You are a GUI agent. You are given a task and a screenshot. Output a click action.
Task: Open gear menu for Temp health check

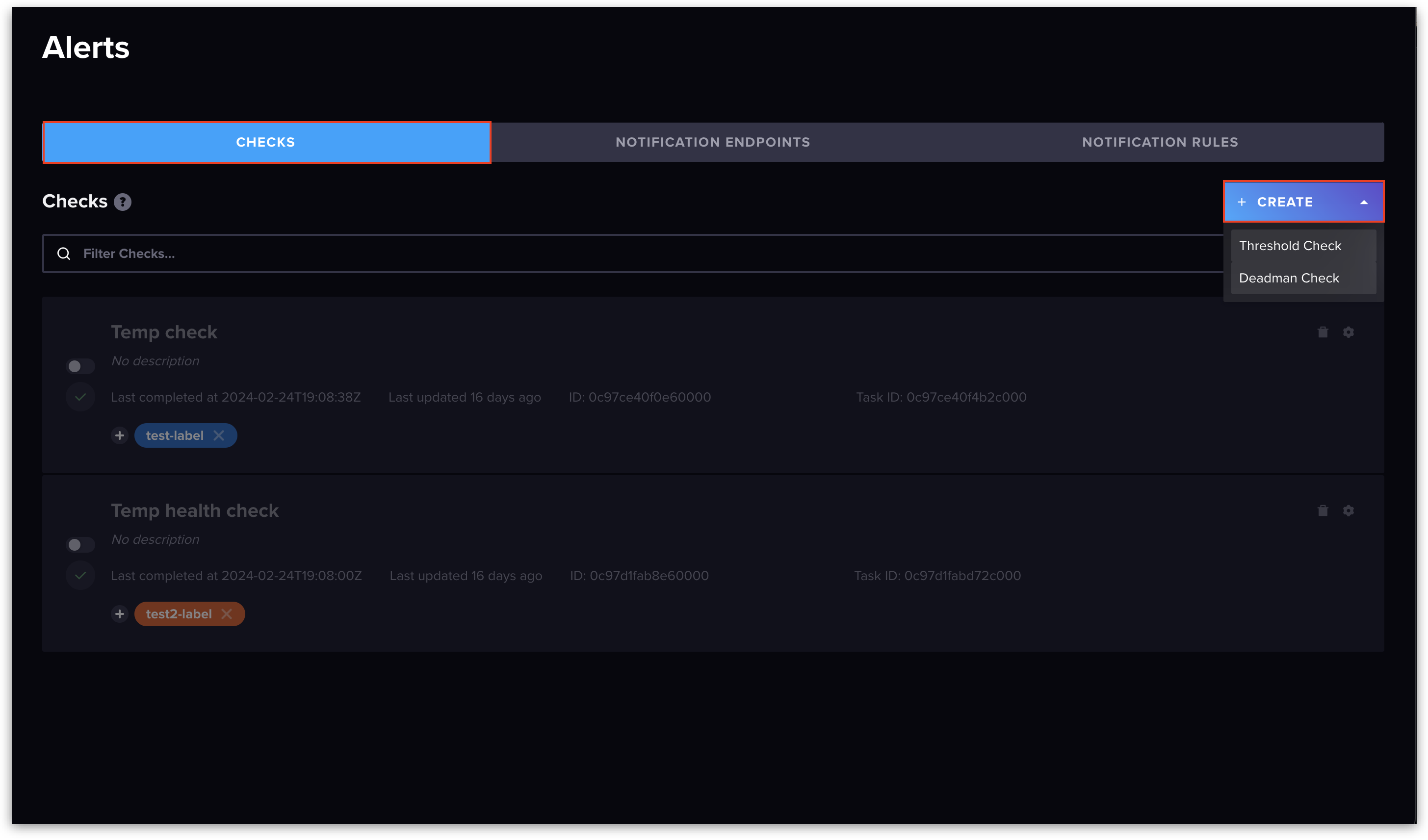pyautogui.click(x=1348, y=510)
